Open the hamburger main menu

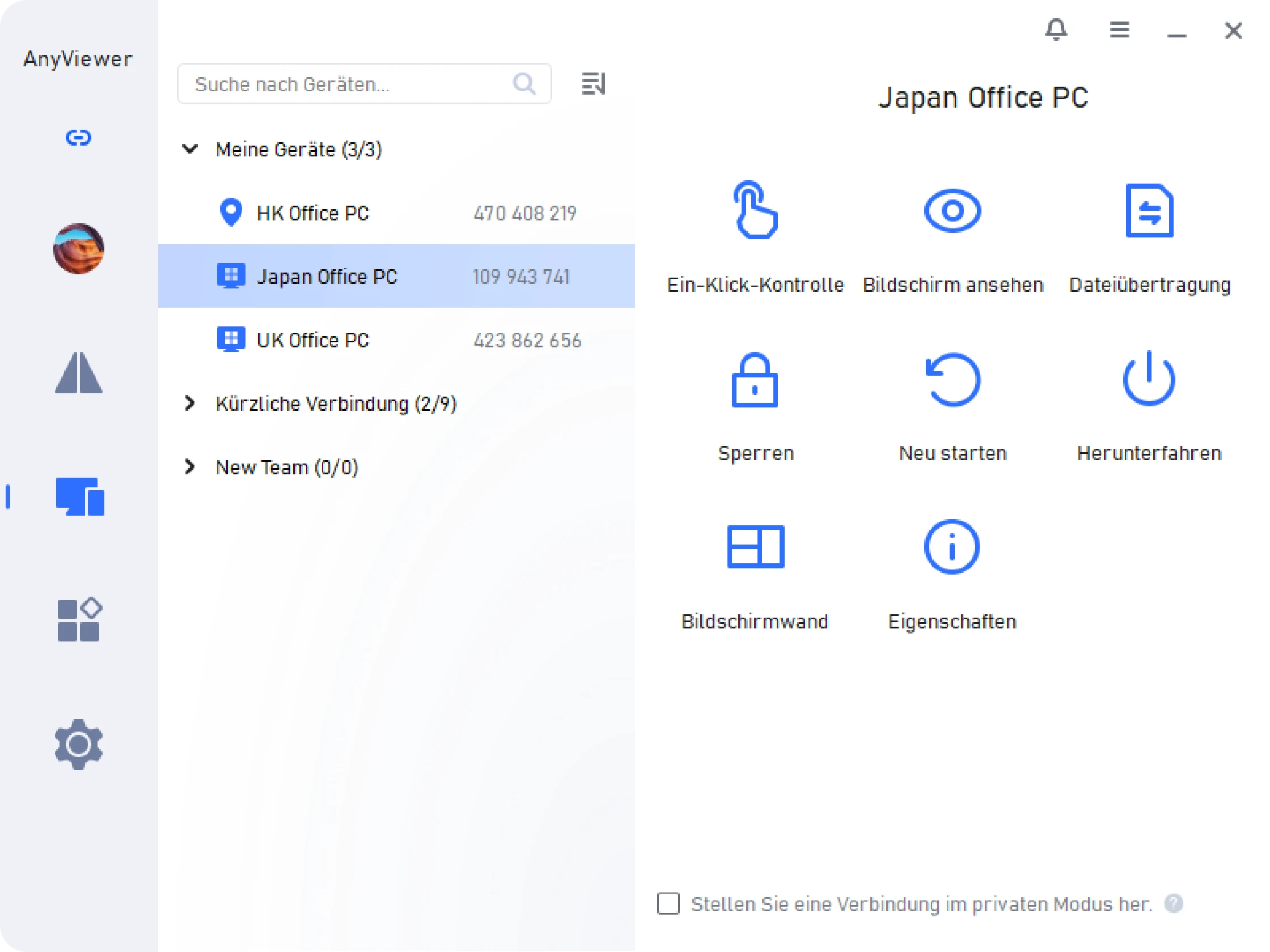point(1119,29)
